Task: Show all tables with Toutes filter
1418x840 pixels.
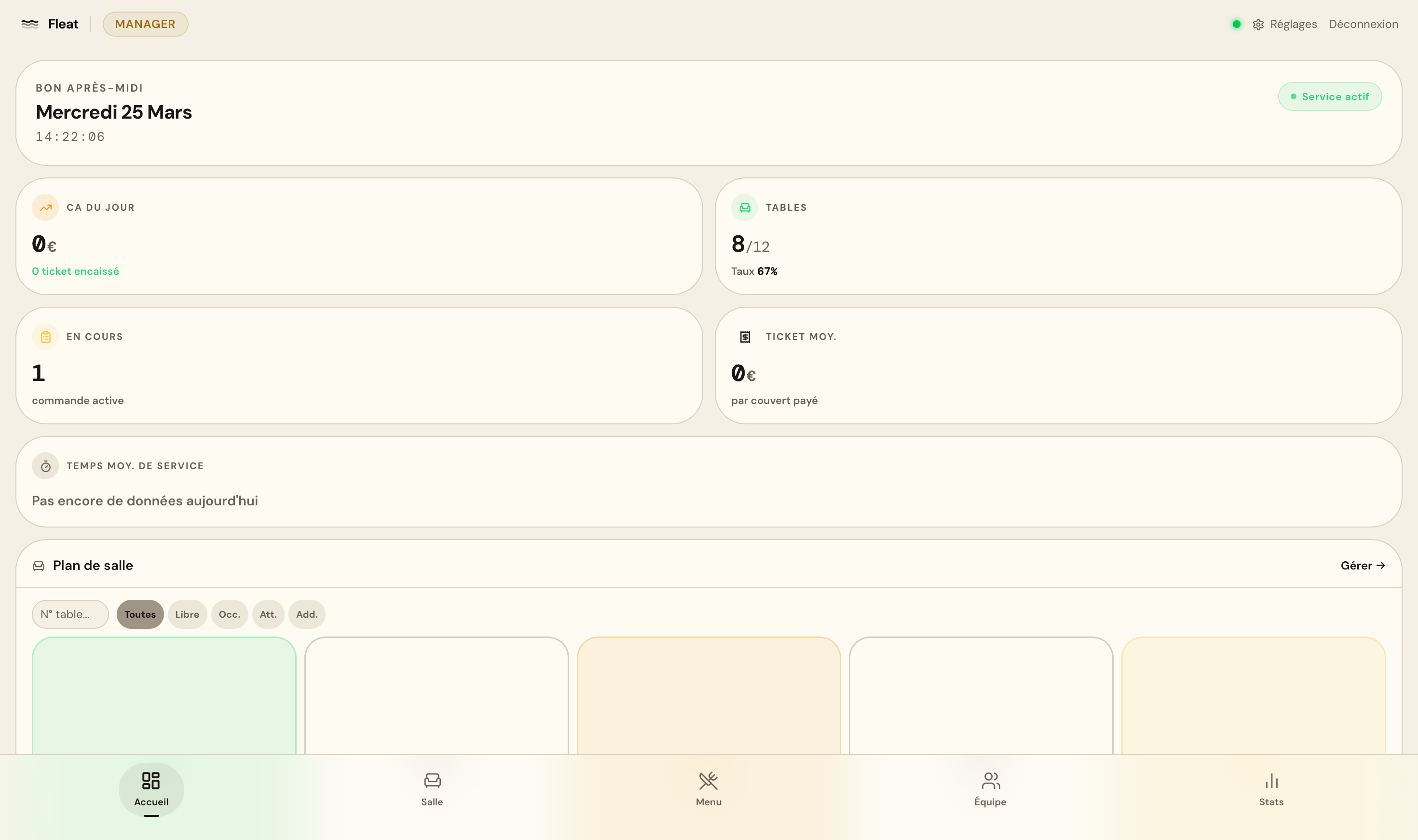Action: click(140, 614)
